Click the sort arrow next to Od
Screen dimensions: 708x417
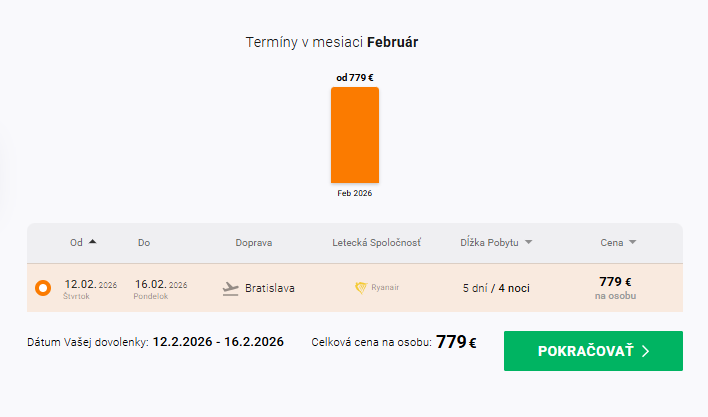coord(93,242)
